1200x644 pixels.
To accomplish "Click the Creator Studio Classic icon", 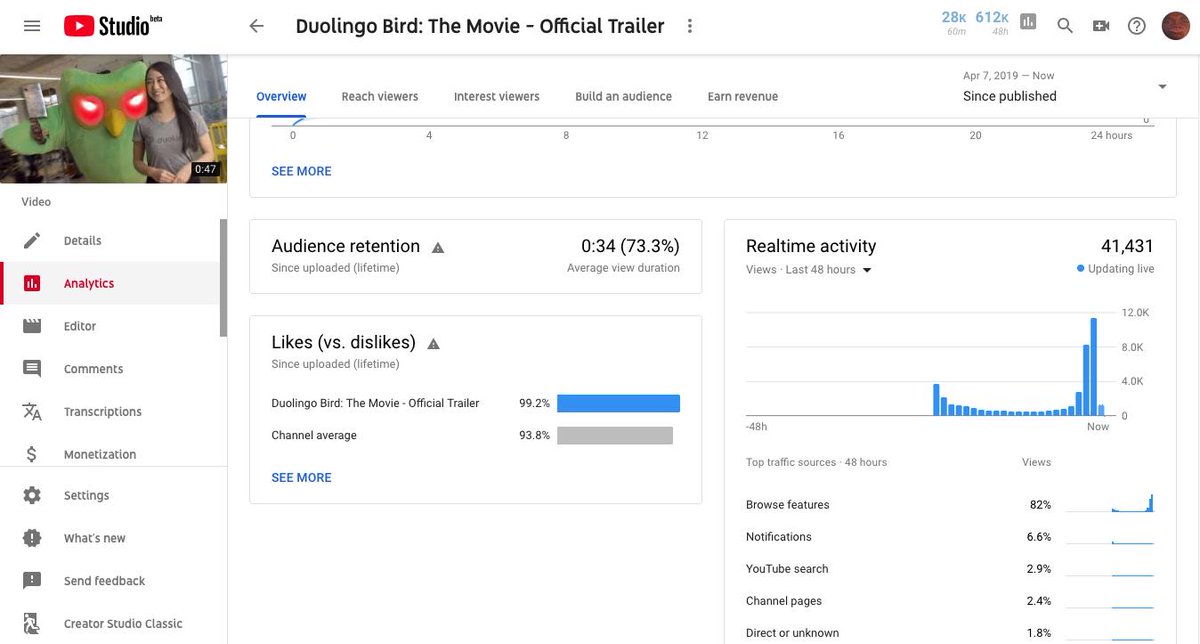I will [32, 623].
